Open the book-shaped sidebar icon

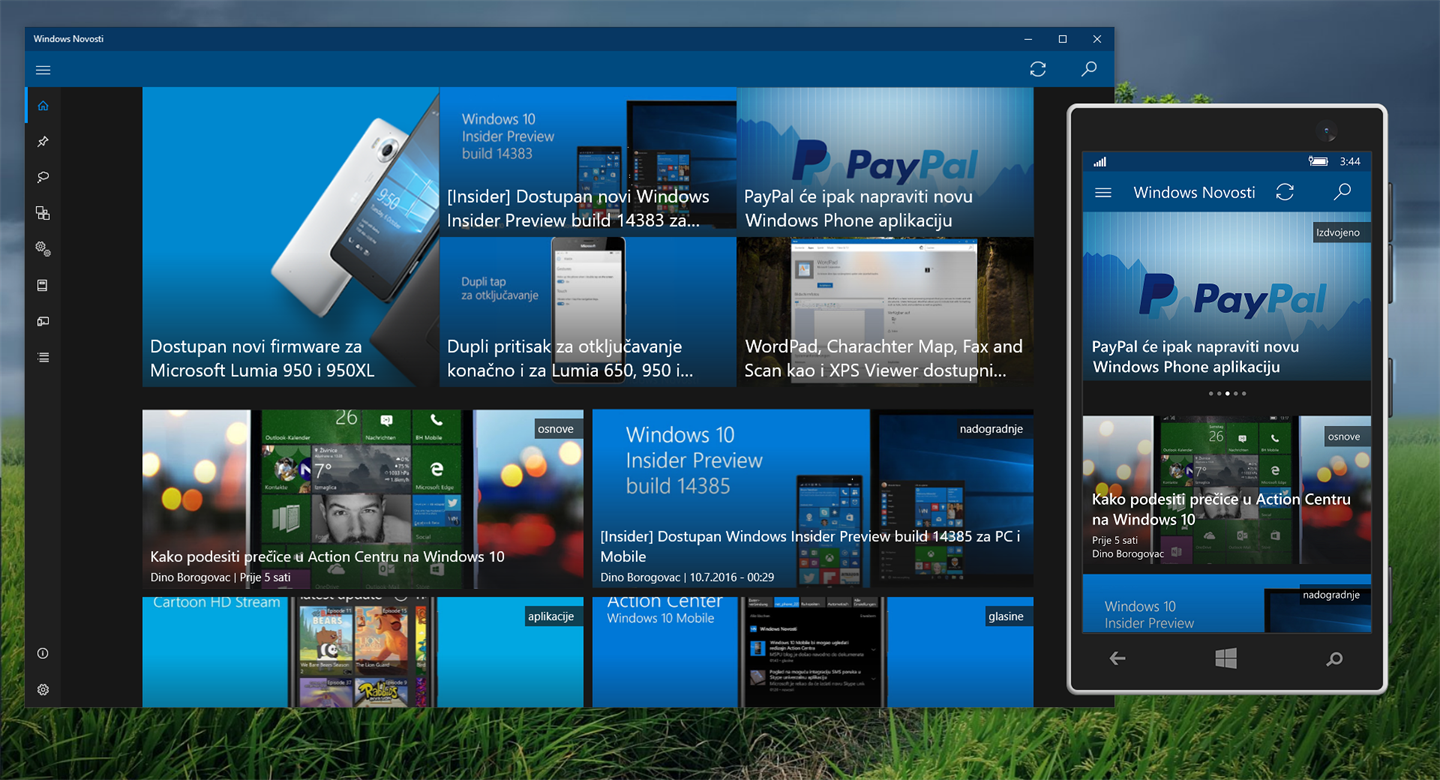click(43, 285)
